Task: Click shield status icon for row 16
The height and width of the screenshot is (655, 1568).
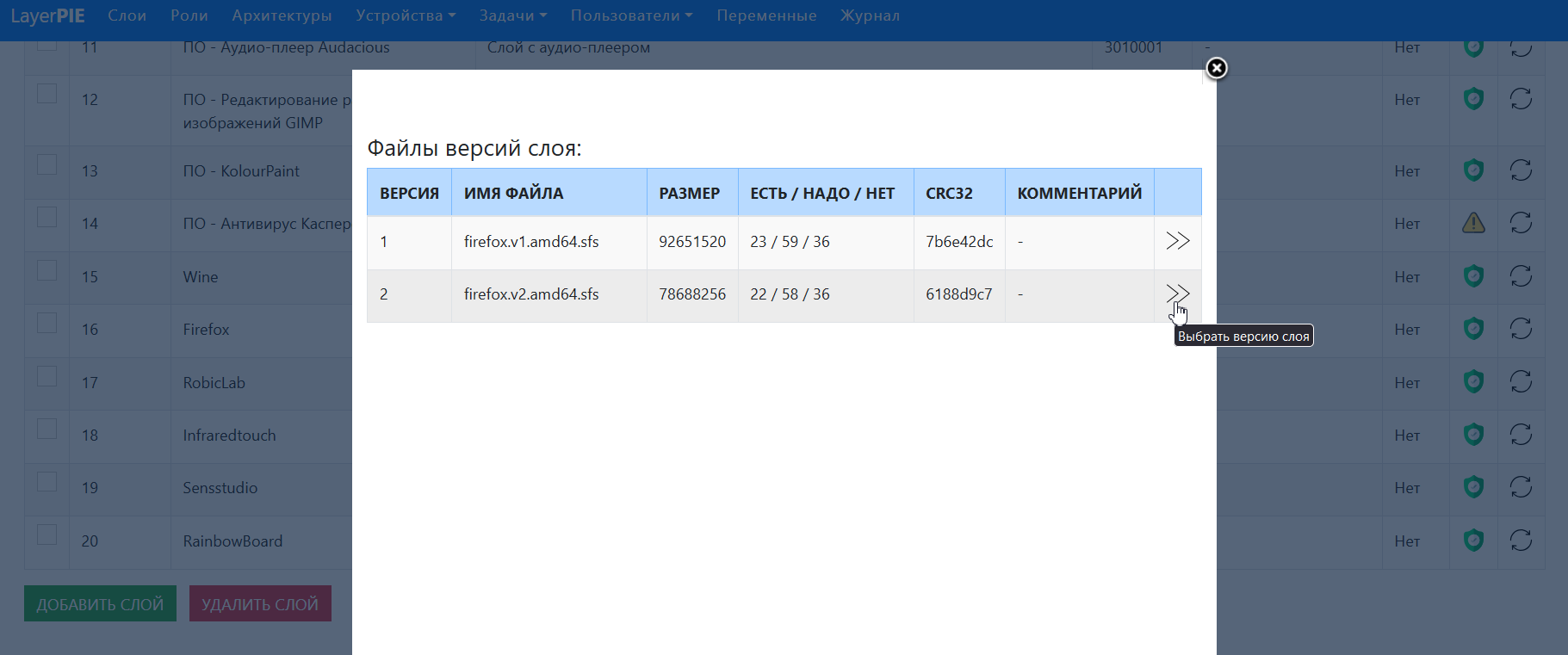Action: pyautogui.click(x=1473, y=329)
